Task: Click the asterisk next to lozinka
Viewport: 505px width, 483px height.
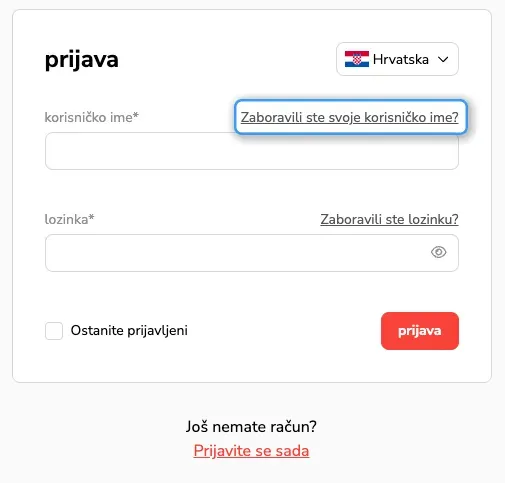Action: [x=92, y=217]
